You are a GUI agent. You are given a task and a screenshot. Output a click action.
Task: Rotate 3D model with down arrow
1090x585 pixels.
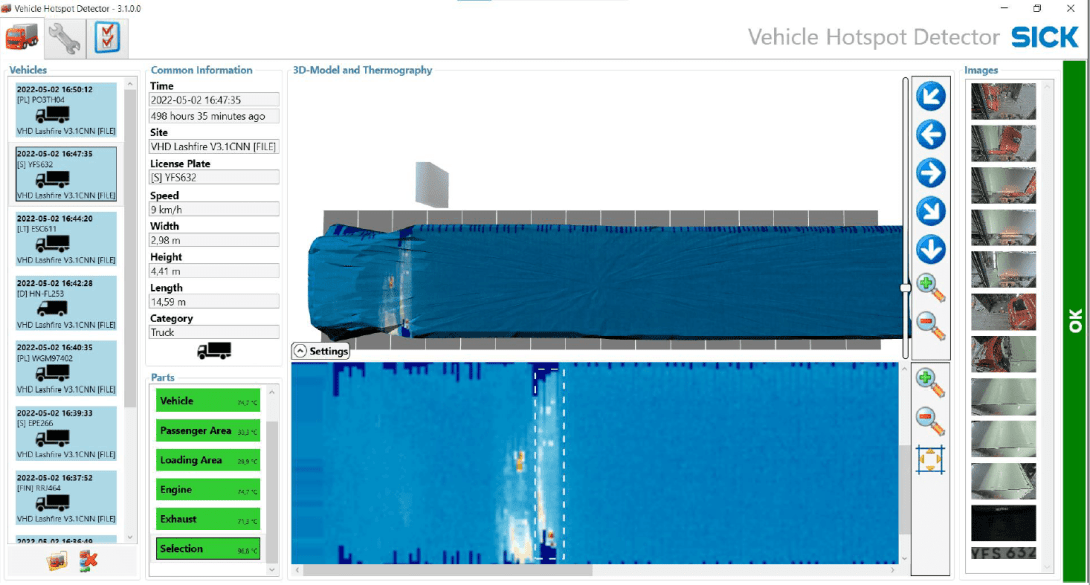[x=930, y=249]
